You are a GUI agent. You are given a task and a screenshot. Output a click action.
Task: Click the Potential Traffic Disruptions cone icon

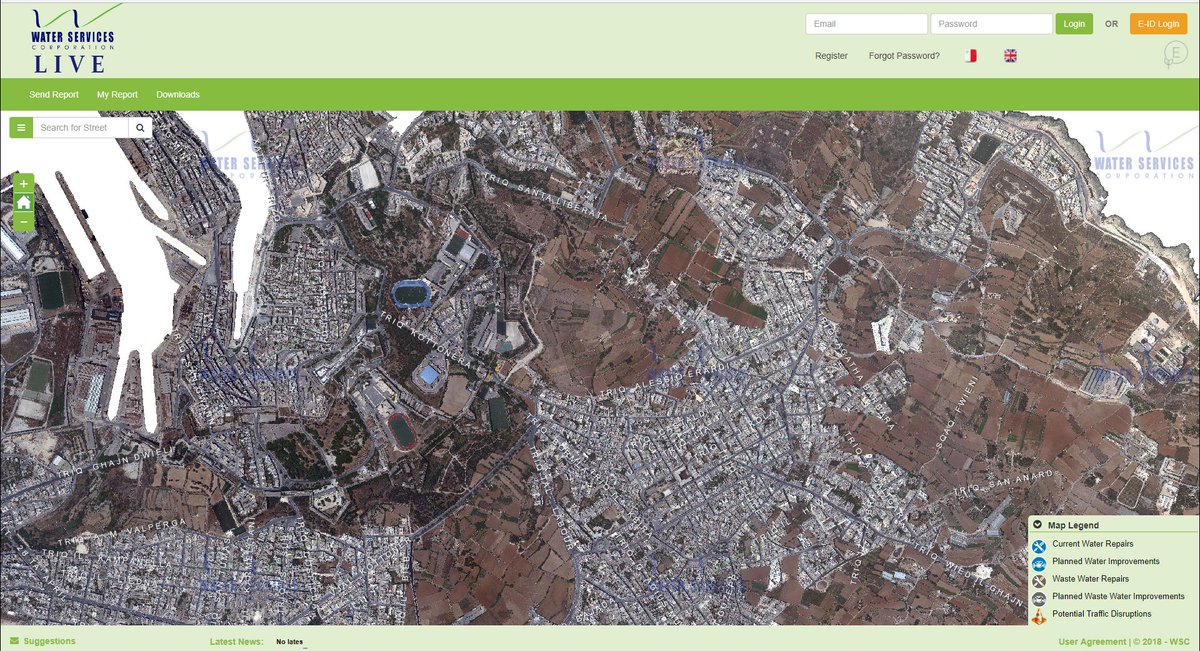tap(1038, 615)
